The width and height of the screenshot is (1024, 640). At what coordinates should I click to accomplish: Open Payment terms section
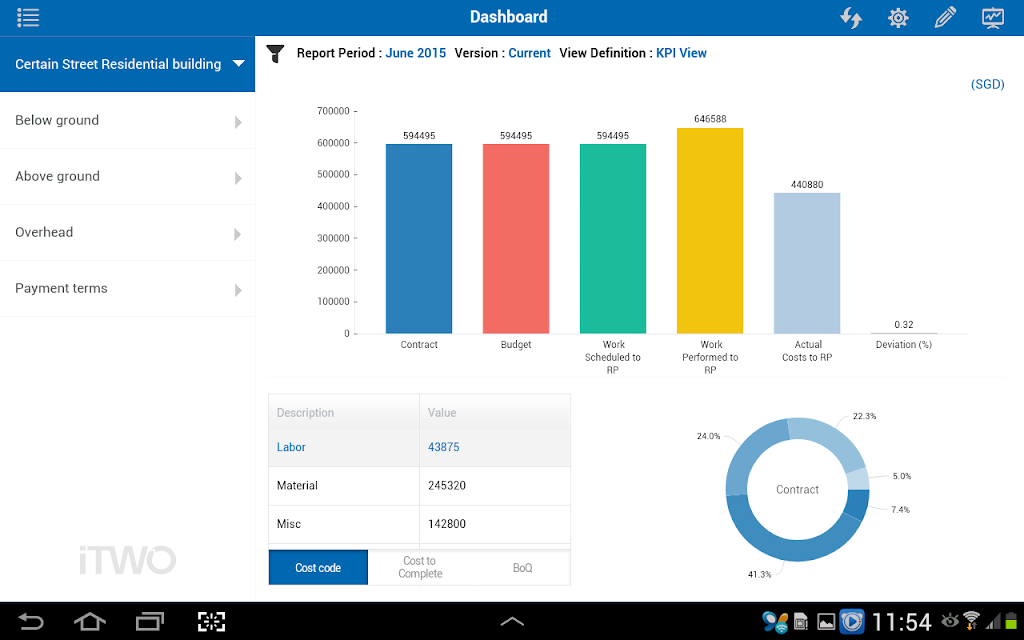pyautogui.click(x=127, y=289)
